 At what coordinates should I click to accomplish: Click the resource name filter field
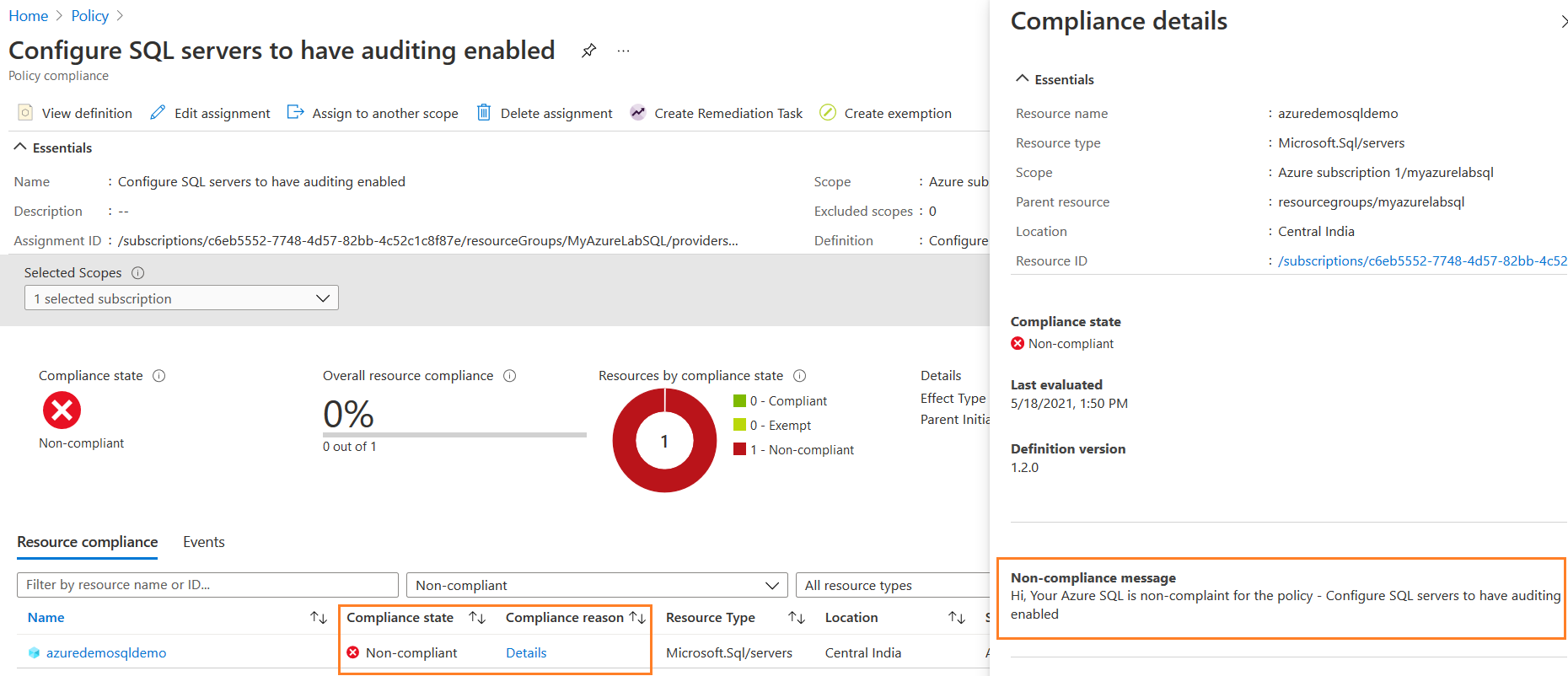pyautogui.click(x=207, y=585)
